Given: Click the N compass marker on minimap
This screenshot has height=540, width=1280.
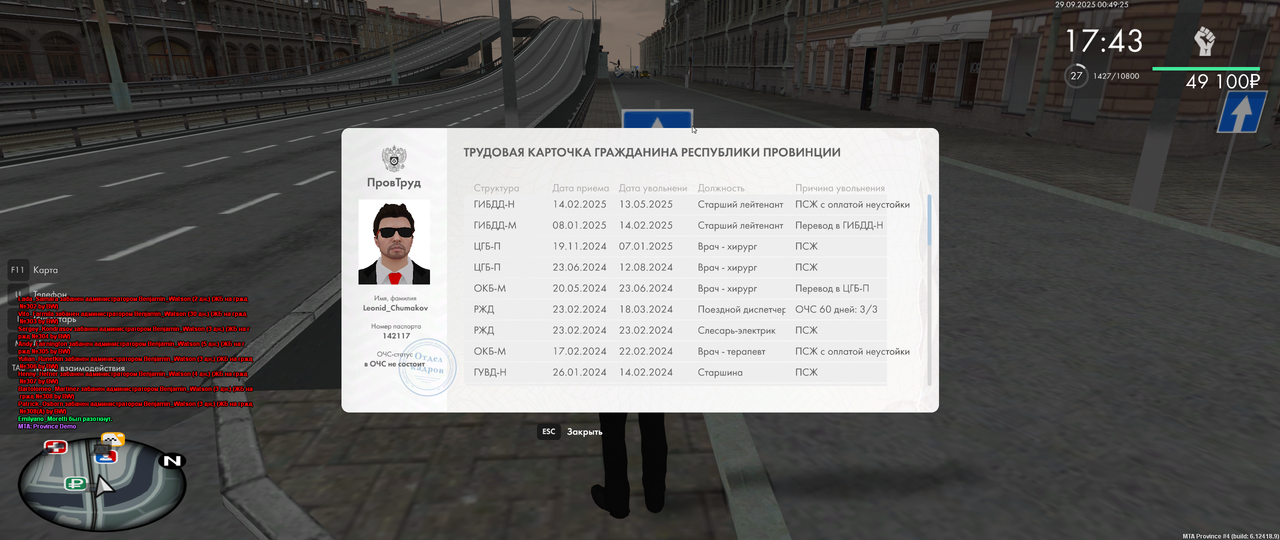Looking at the screenshot, I should [172, 461].
